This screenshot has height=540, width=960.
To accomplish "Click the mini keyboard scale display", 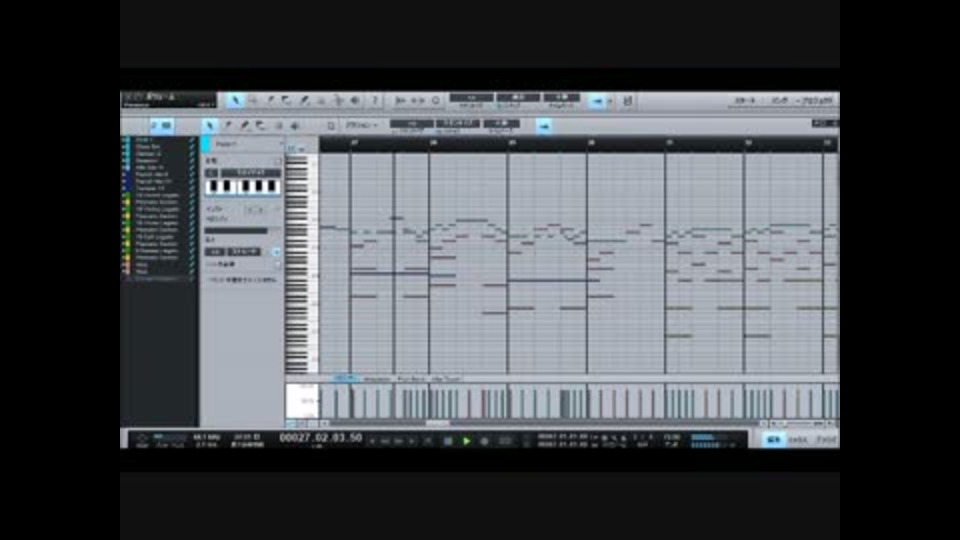I will [x=243, y=187].
